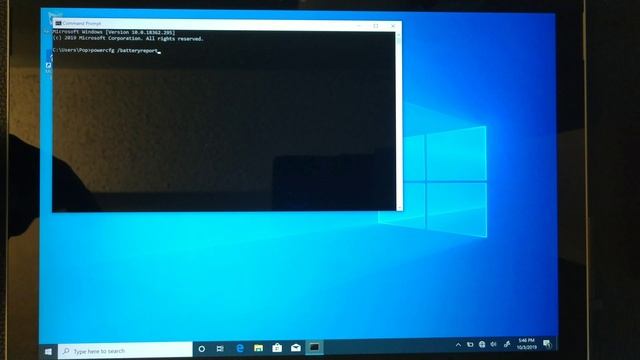Open File Explorer from the taskbar
Image resolution: width=640 pixels, height=360 pixels.
258,348
